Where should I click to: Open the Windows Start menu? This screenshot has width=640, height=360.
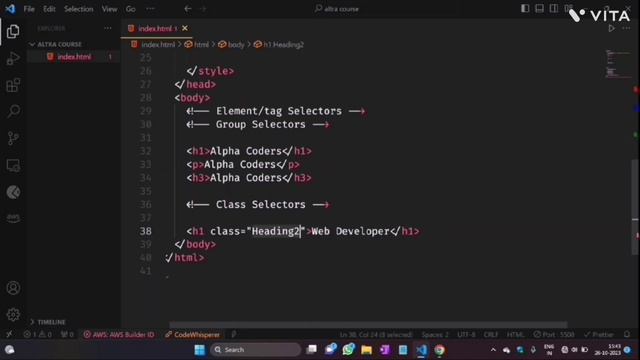pos(200,350)
